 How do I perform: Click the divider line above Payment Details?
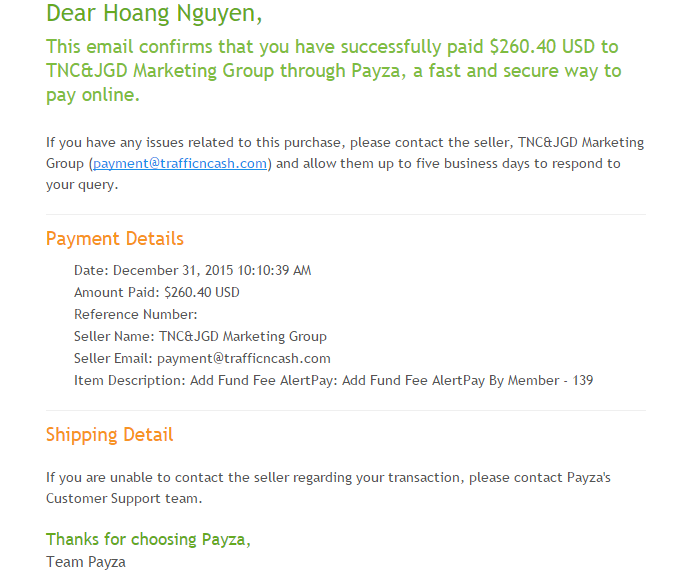[346, 214]
